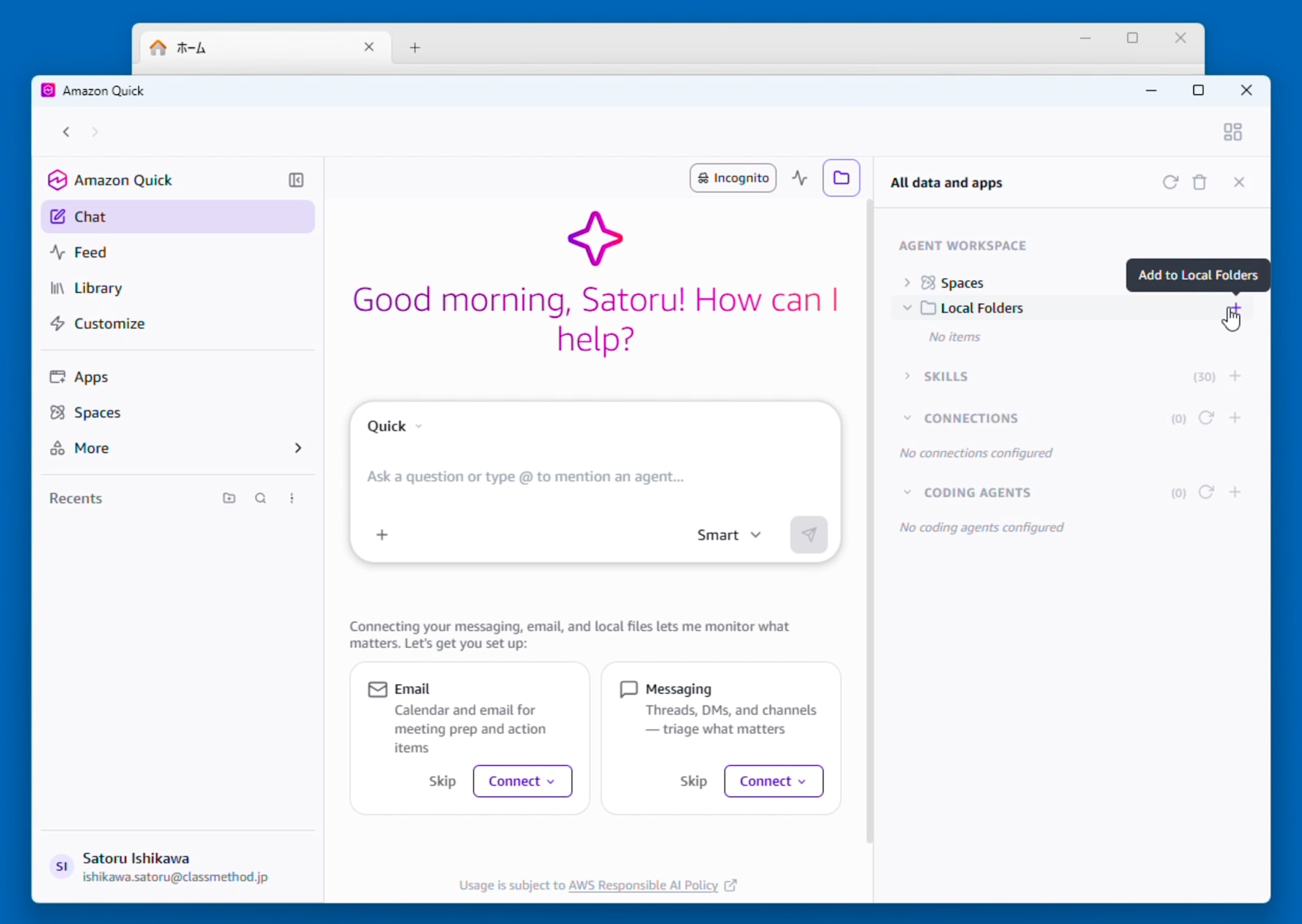Refresh the Connections section
This screenshot has height=924, width=1302.
(x=1206, y=418)
